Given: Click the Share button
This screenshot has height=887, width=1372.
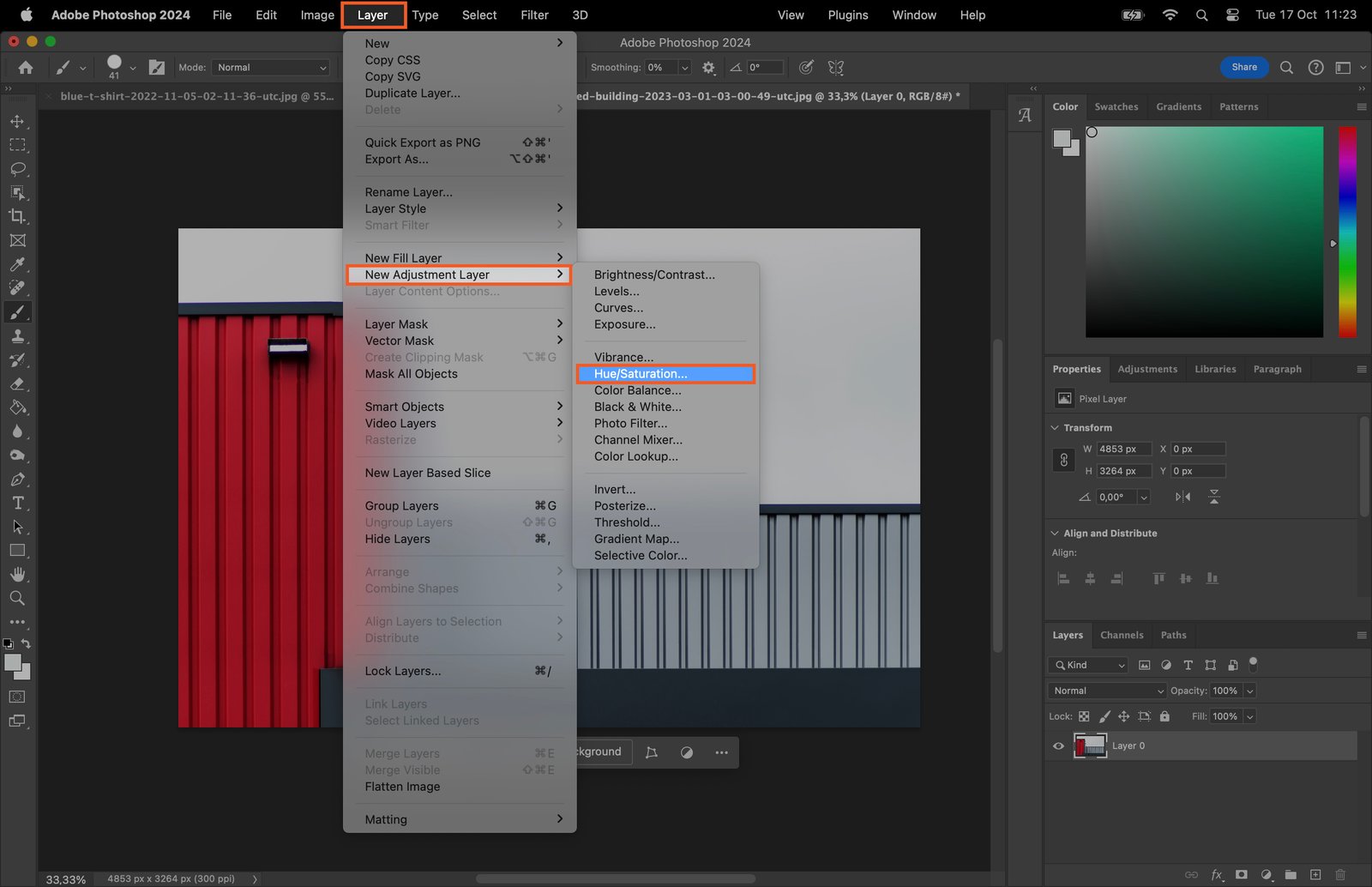Looking at the screenshot, I should point(1243,67).
